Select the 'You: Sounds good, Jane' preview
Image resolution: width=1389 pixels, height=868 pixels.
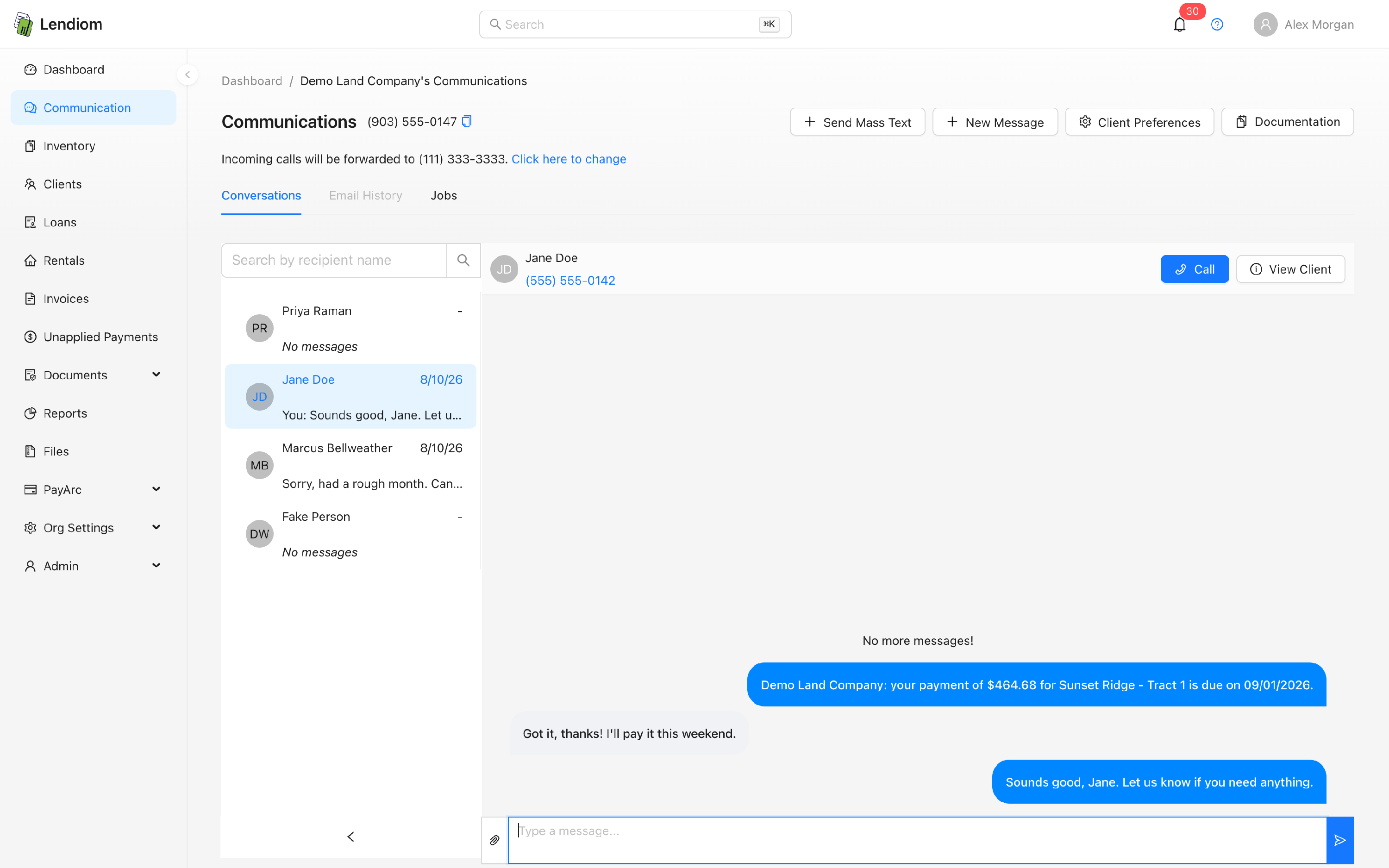click(x=372, y=415)
